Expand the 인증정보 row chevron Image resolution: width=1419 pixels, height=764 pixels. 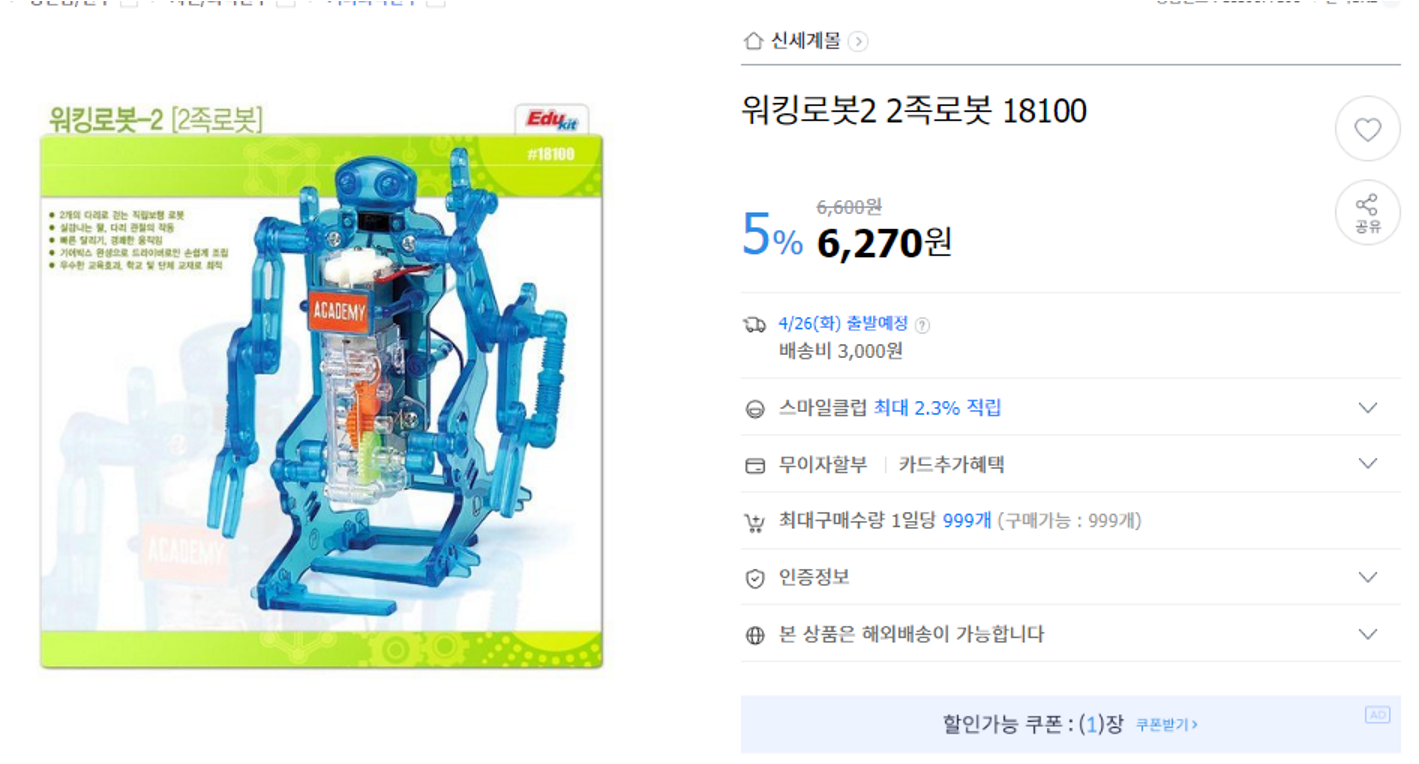[1368, 577]
